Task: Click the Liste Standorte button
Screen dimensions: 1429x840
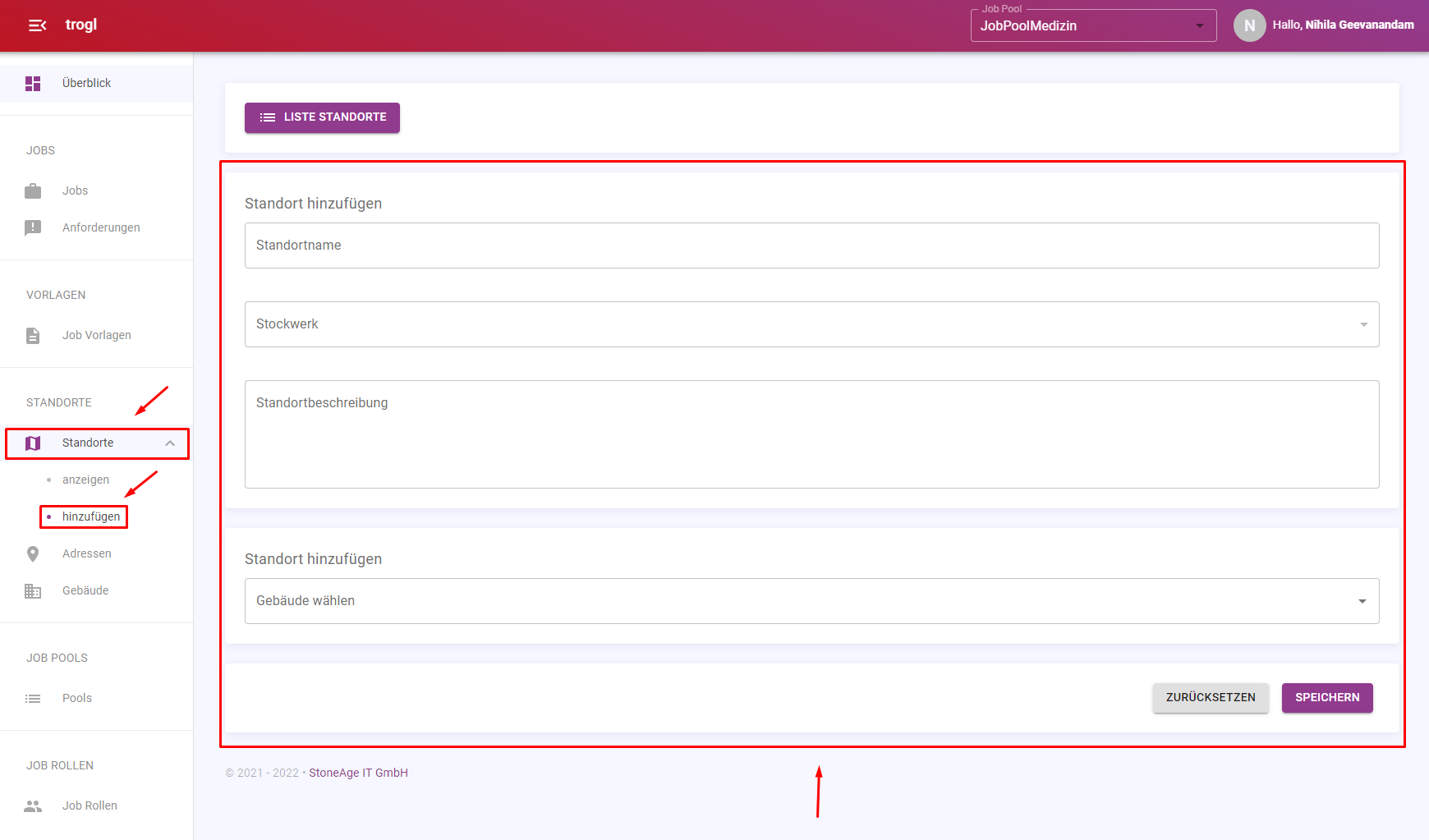Action: [x=322, y=117]
